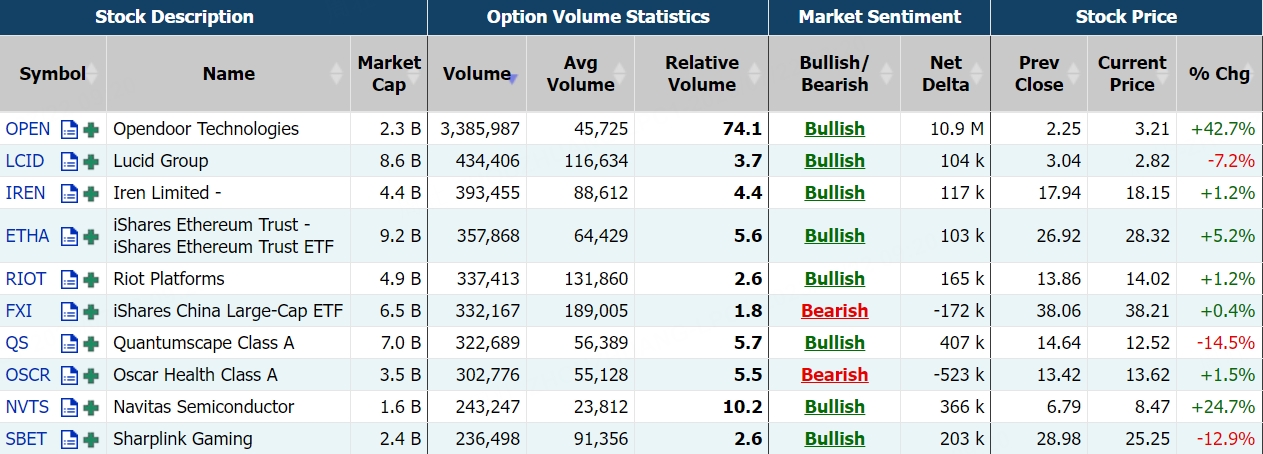Screen dimensions: 1263x454
Task: Click the Bearish link for Oscar Health
Action: (x=835, y=375)
